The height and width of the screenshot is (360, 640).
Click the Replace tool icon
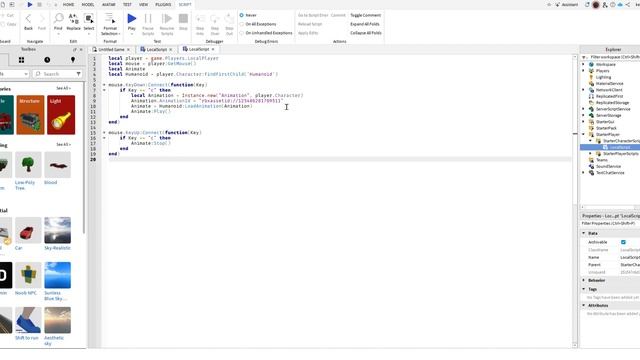(x=73, y=18)
